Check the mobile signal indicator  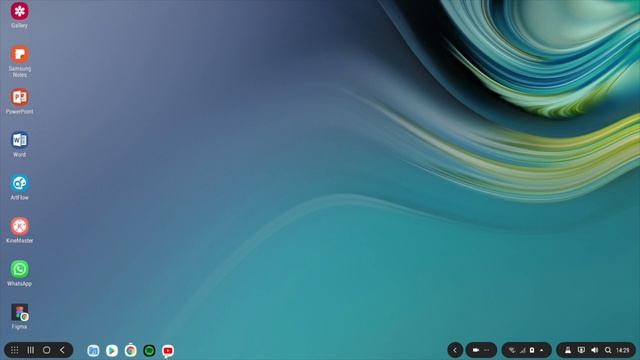pyautogui.click(x=522, y=350)
